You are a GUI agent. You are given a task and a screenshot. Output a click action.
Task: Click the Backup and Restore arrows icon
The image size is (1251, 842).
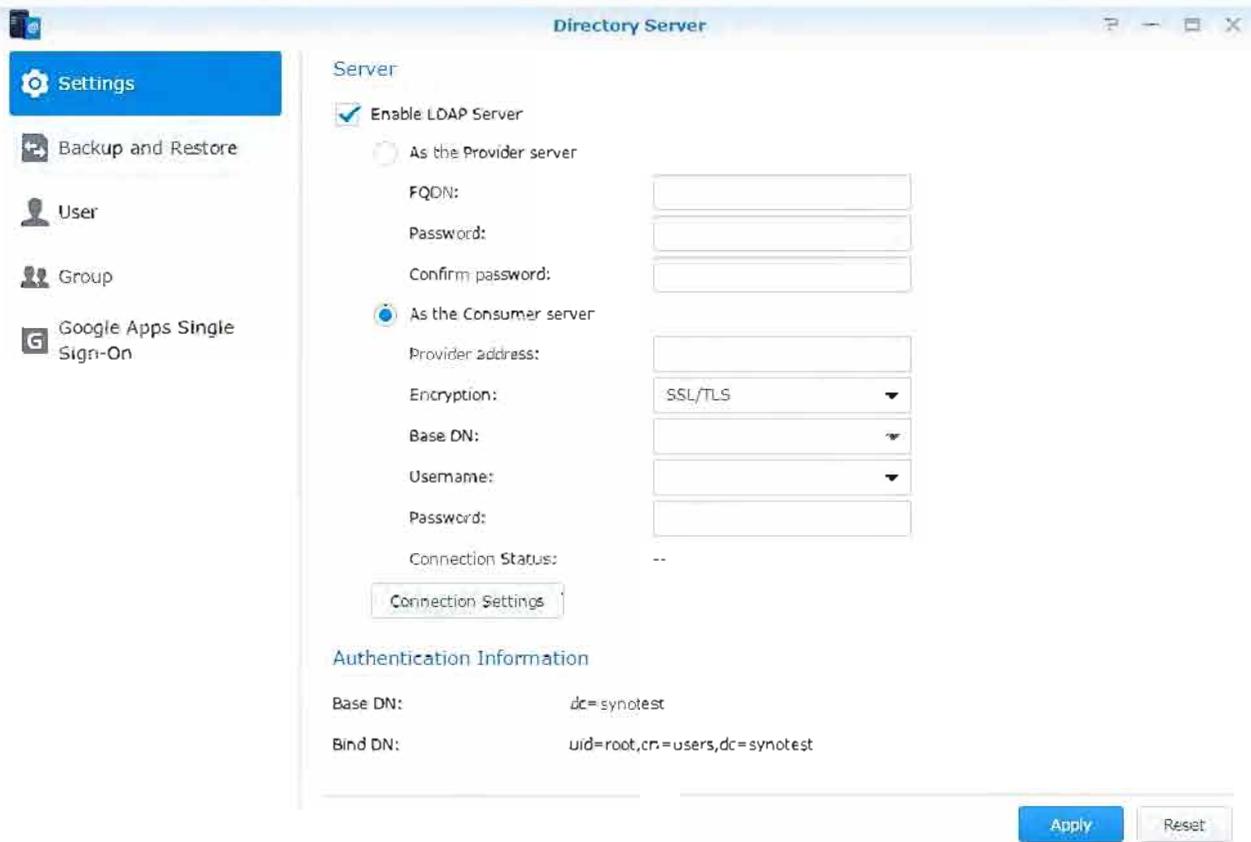coord(35,148)
